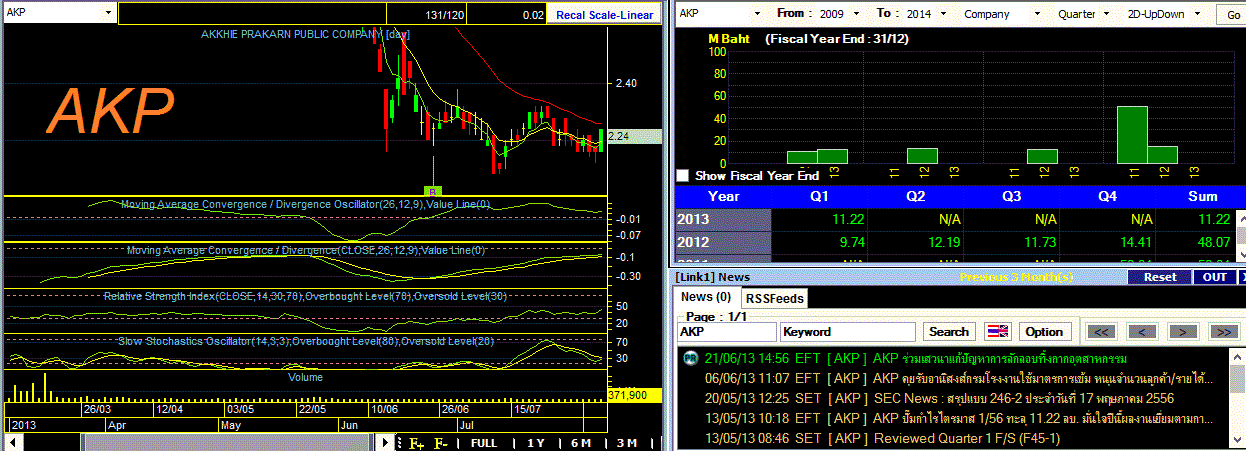1246x451 pixels.
Task: Click the news Option button
Action: point(1044,331)
